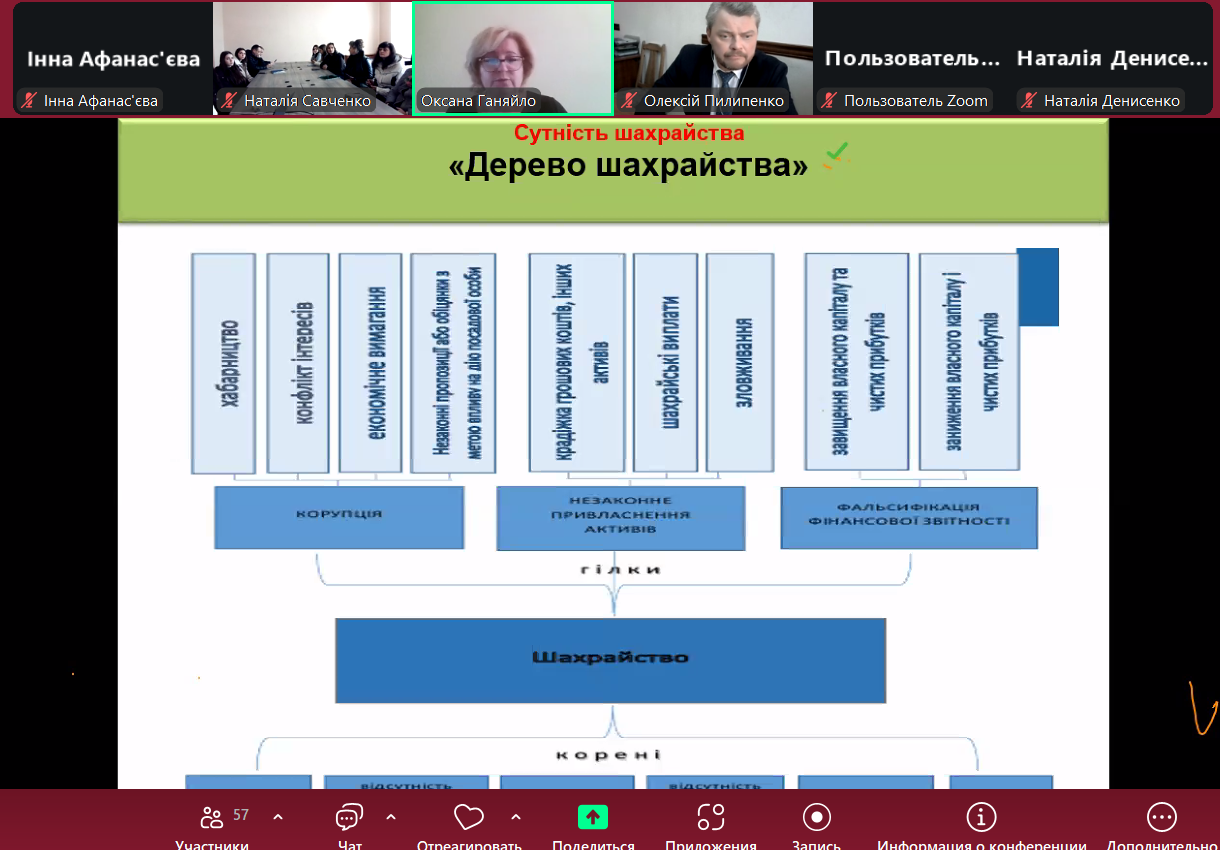
Task: Open the Чат chat icon
Action: (349, 818)
